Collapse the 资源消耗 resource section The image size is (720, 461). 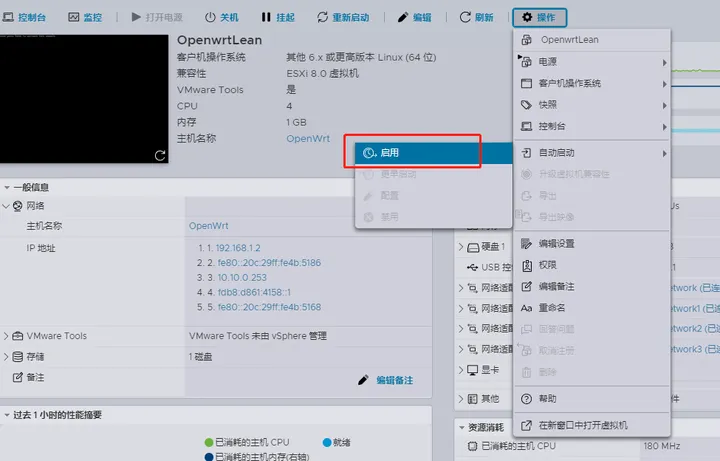461,427
